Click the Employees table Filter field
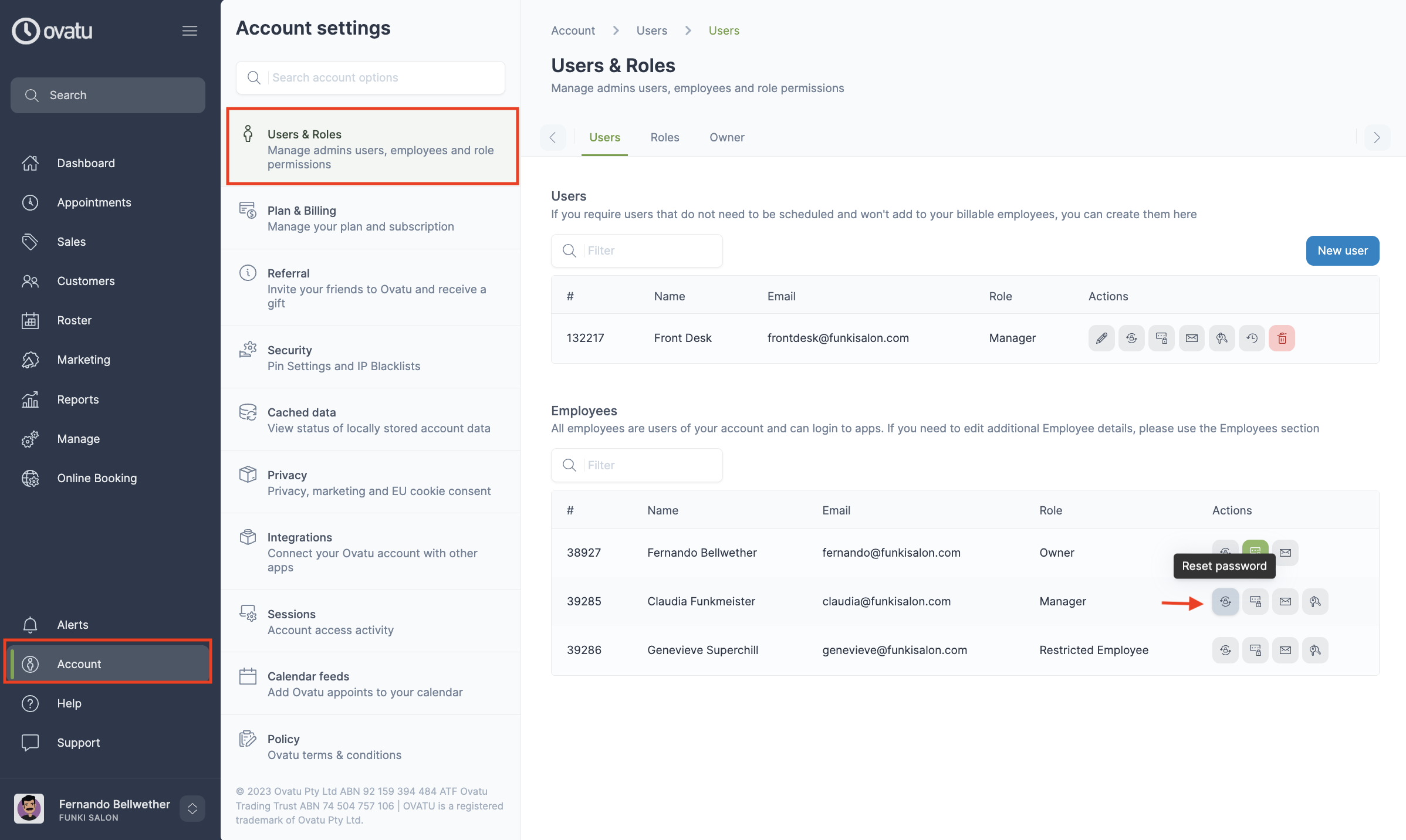Viewport: 1406px width, 840px height. point(637,465)
